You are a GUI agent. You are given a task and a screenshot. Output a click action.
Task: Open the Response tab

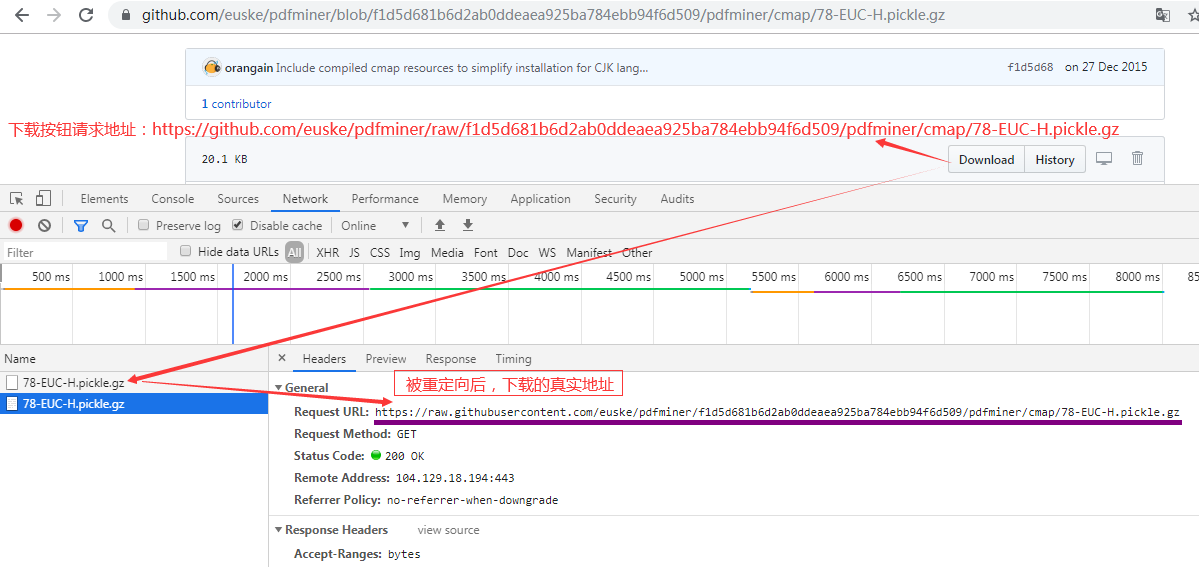pos(450,359)
